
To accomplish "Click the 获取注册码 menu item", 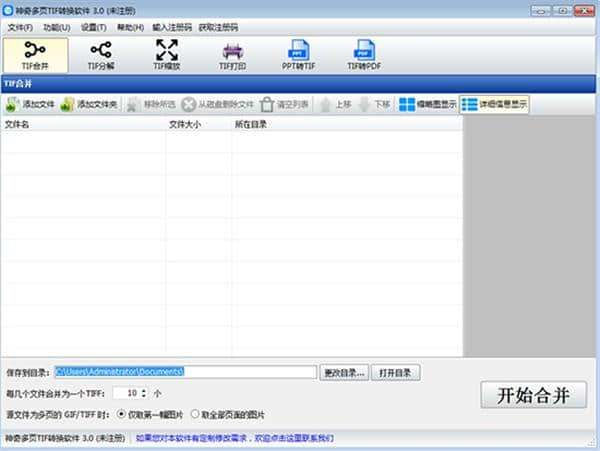I will [x=222, y=27].
